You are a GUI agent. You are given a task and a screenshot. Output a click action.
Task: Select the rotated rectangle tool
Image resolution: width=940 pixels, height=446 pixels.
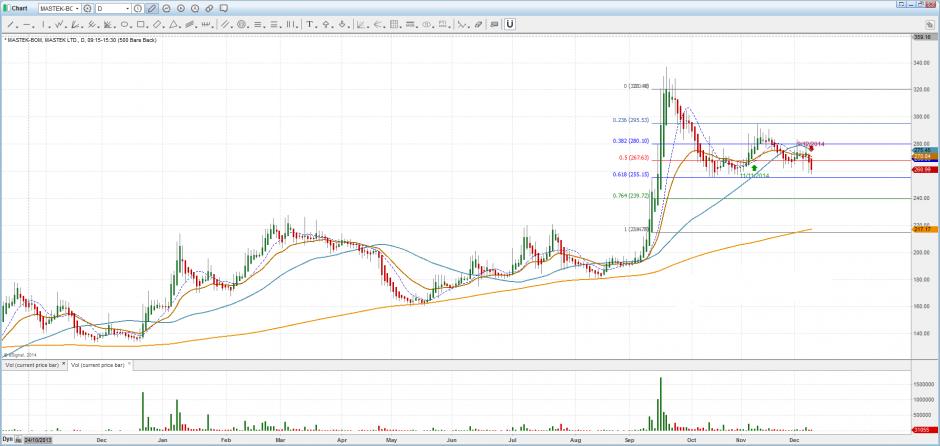pos(157,25)
